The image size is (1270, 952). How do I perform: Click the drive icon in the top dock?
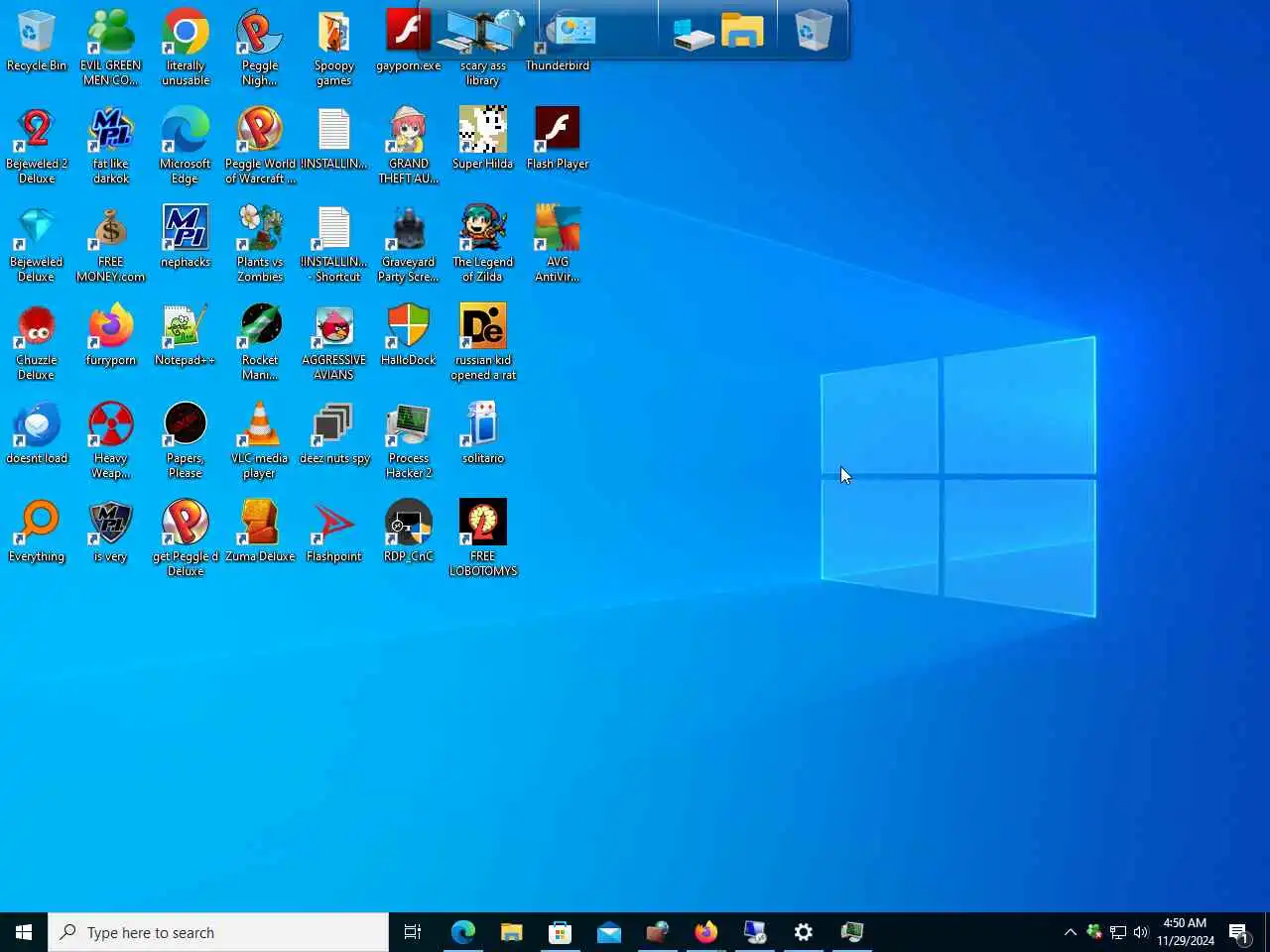[694, 34]
